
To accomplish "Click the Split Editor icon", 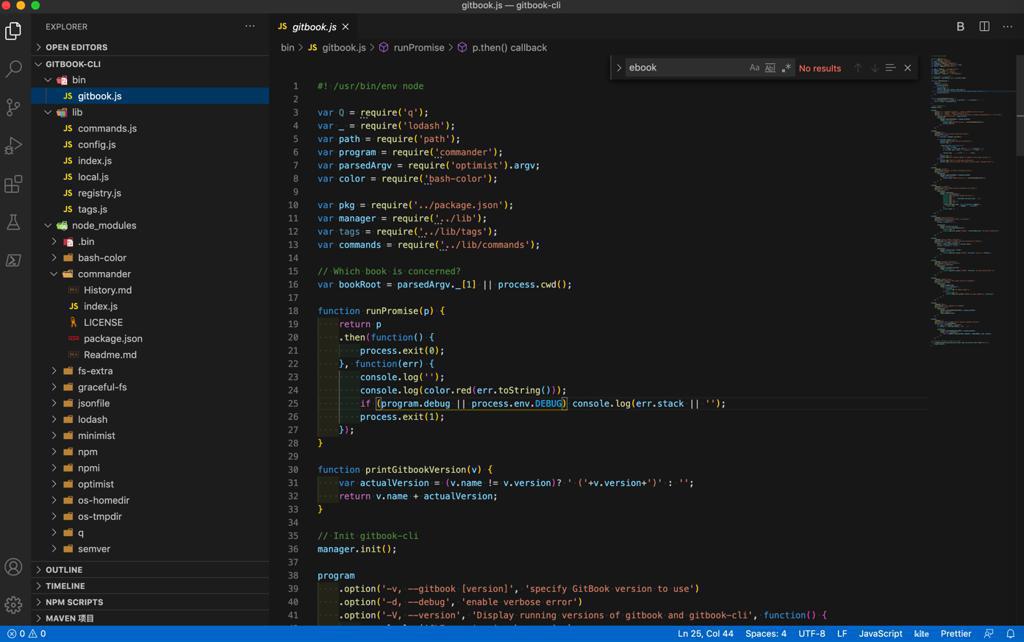I will point(984,27).
